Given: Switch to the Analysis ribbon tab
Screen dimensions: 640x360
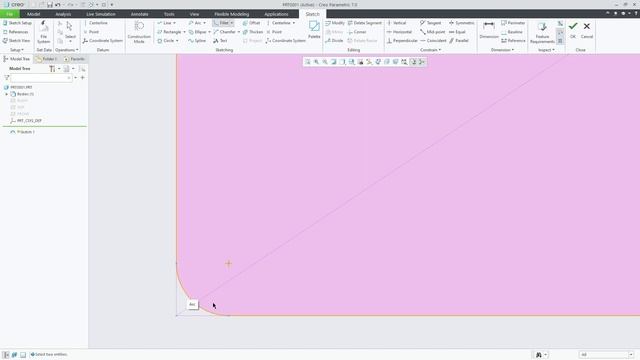Looking at the screenshot, I should 63,14.
